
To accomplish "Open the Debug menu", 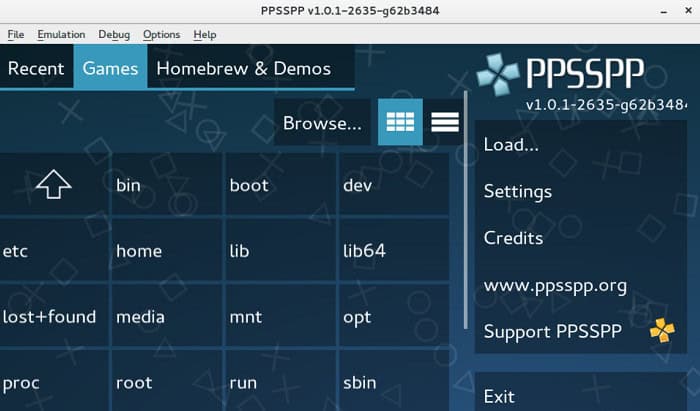I will point(114,34).
